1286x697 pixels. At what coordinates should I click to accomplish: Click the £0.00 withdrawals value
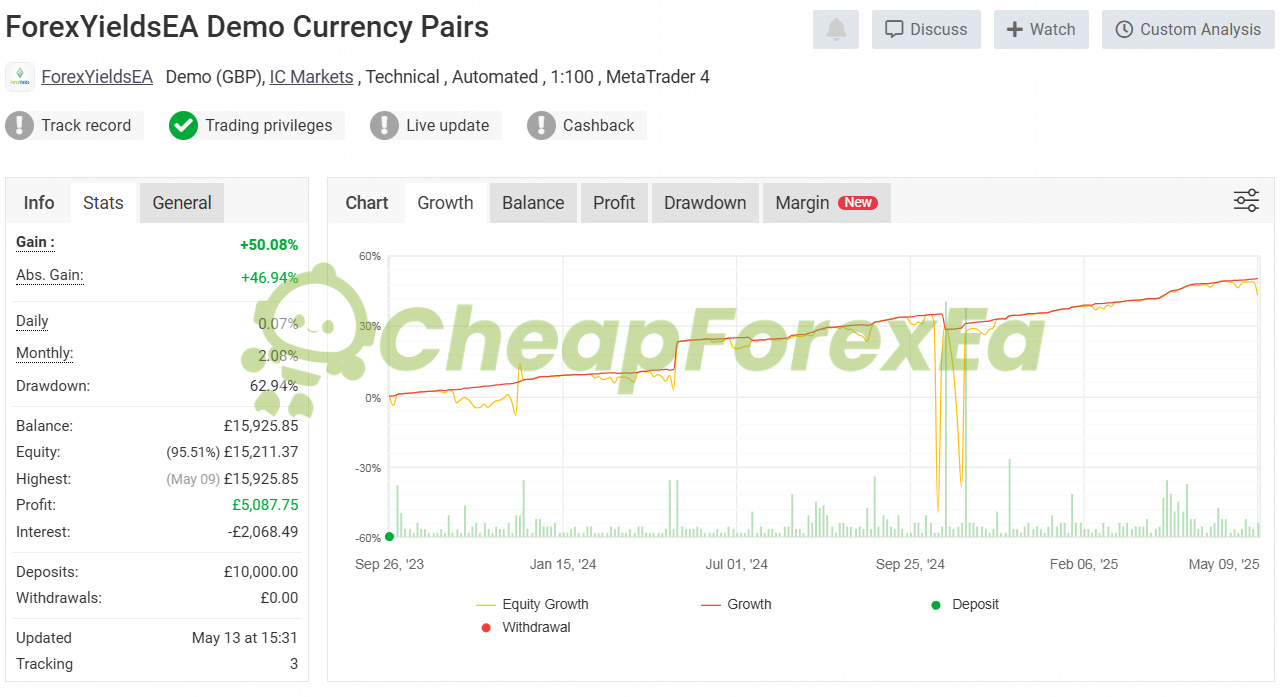pyautogui.click(x=279, y=598)
